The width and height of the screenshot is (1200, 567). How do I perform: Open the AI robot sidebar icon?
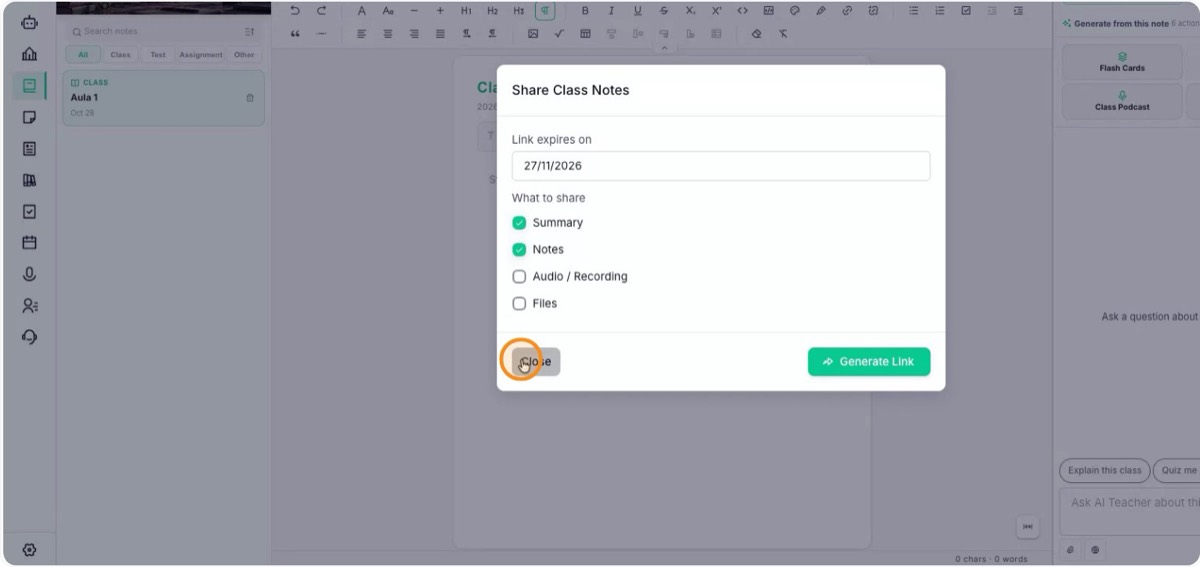click(29, 22)
